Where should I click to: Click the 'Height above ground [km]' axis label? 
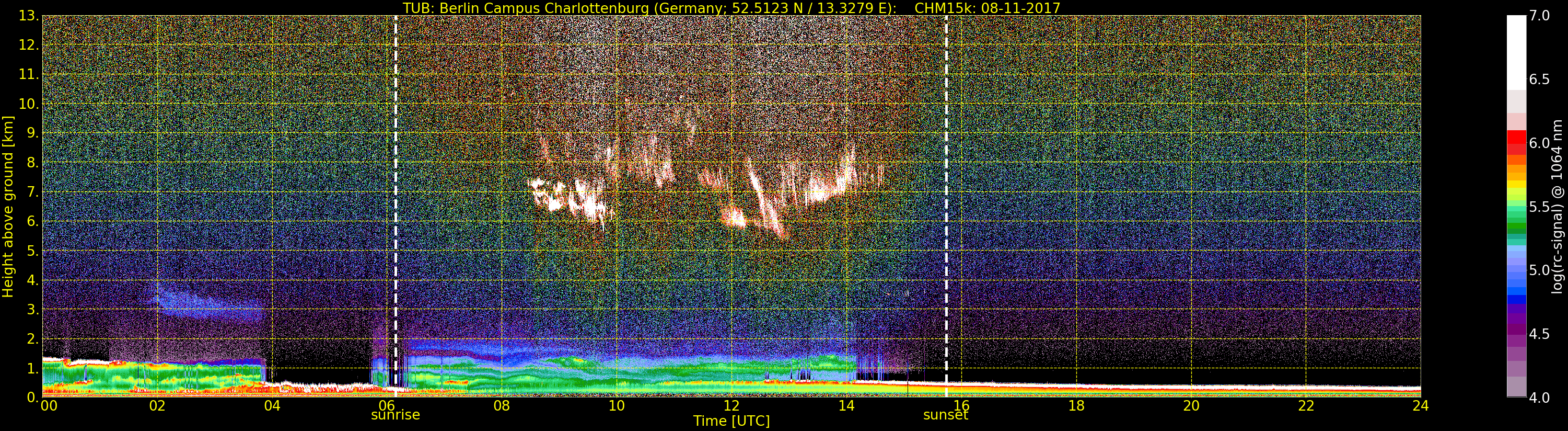click(x=8, y=206)
